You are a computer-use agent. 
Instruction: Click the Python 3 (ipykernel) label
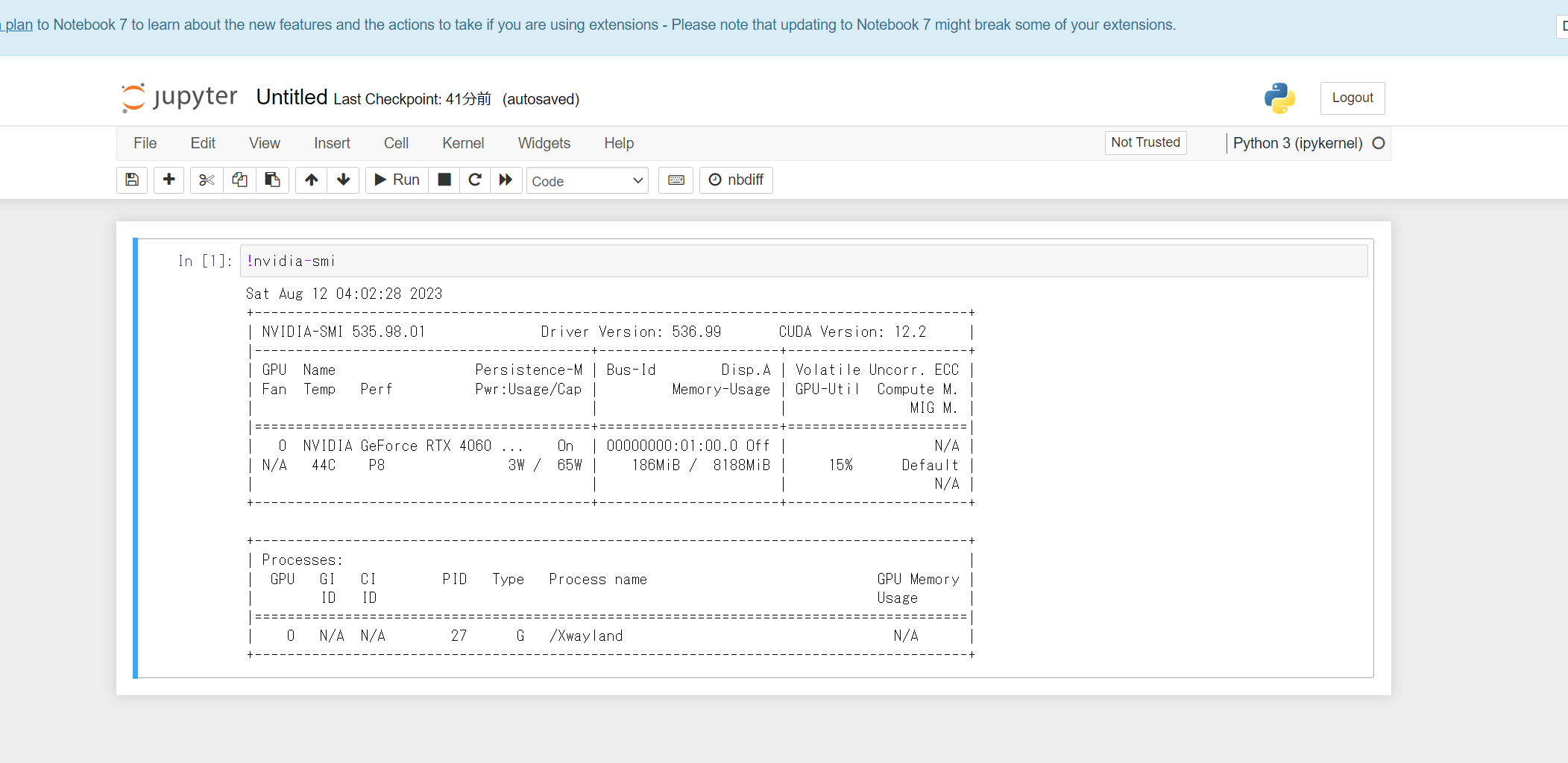coord(1297,143)
